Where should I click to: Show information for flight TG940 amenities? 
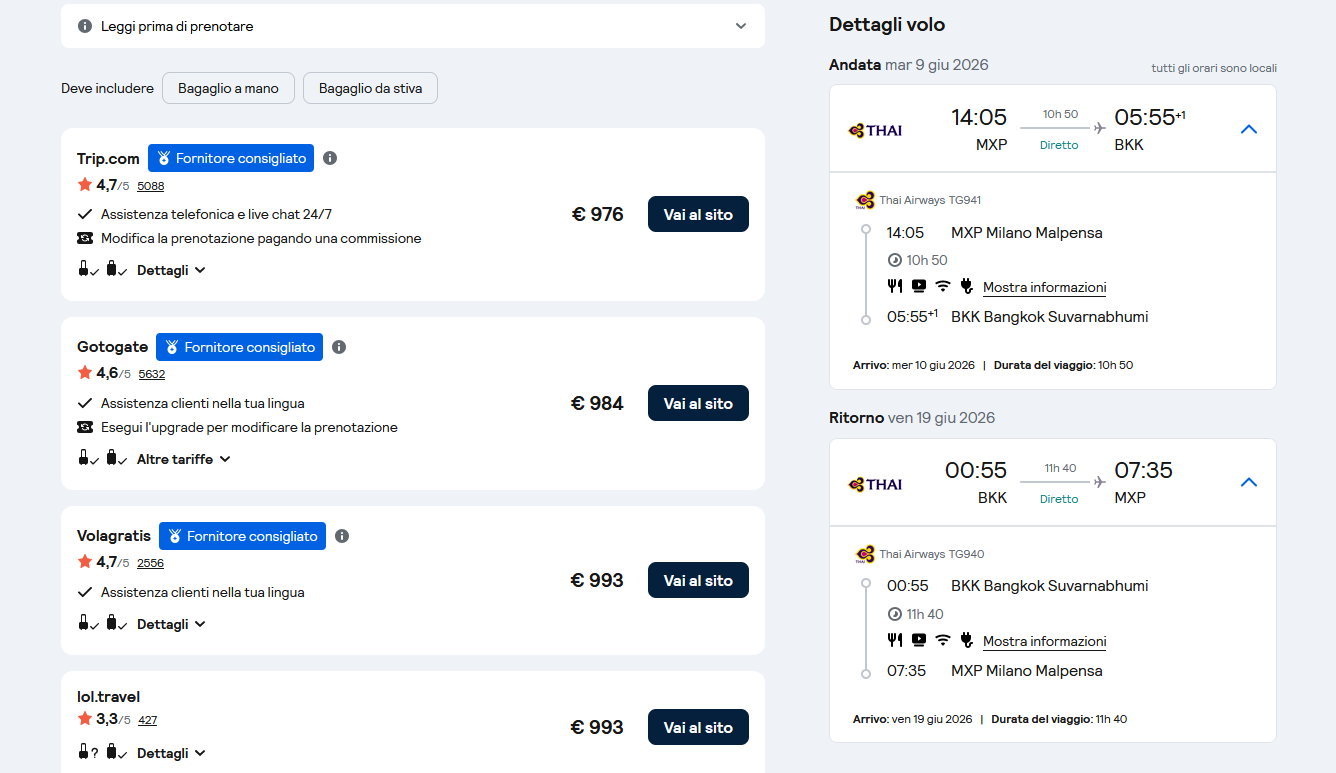point(1044,641)
